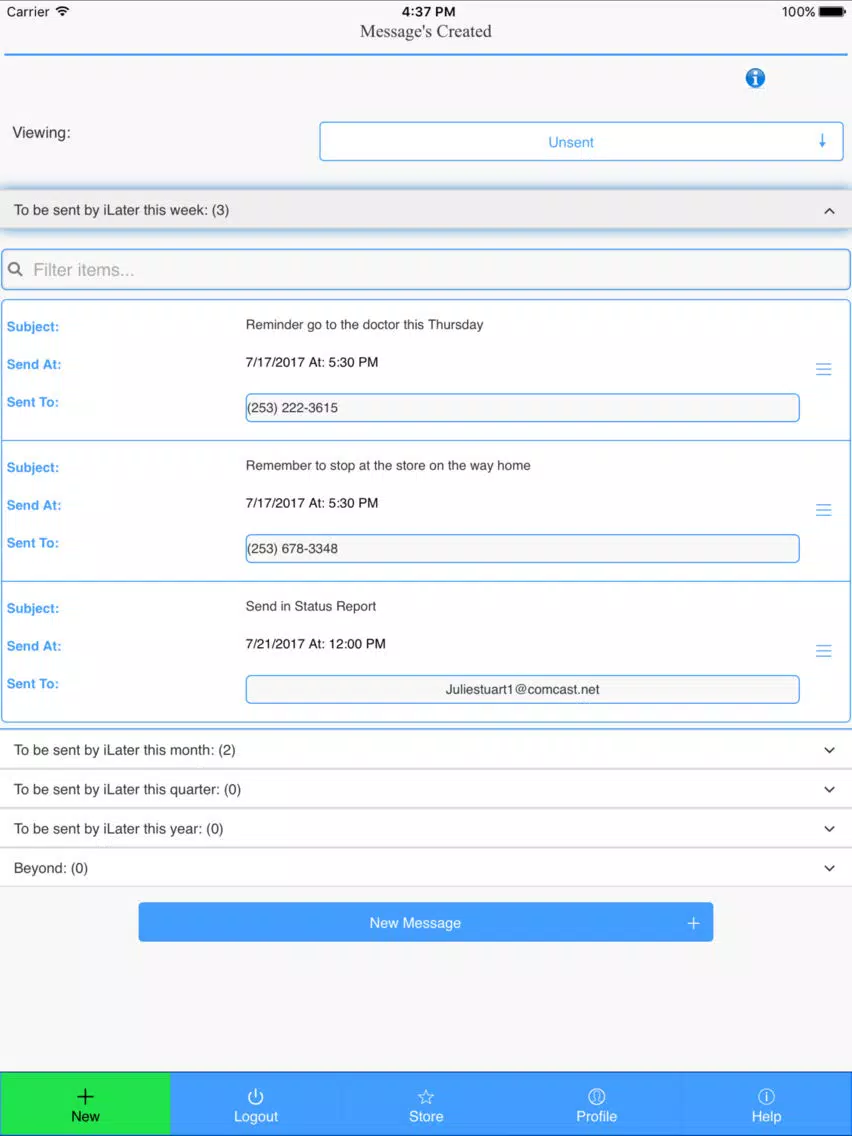Click subject 'Remember to stop at the store'
Screen dimensions: 852x1136
pos(388,465)
